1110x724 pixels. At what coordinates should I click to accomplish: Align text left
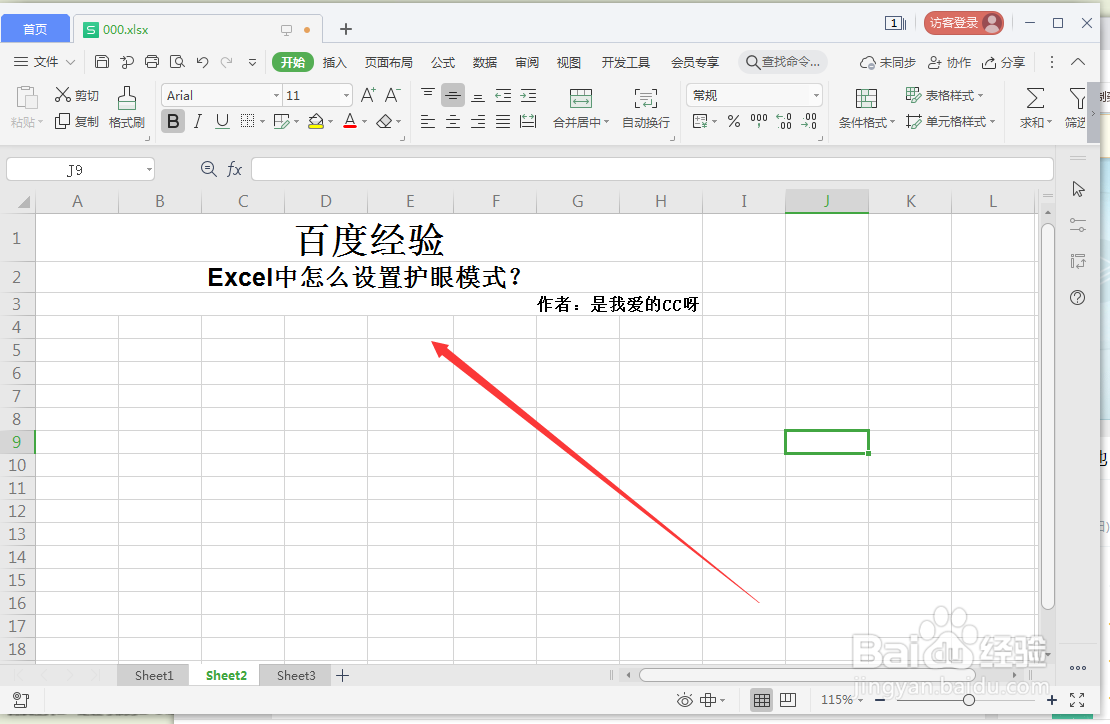[x=428, y=122]
